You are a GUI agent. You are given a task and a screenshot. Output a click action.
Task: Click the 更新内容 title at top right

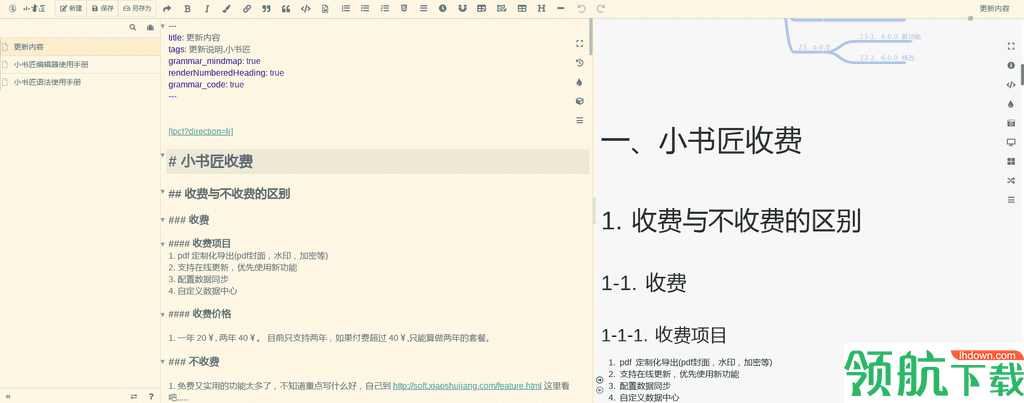point(997,8)
